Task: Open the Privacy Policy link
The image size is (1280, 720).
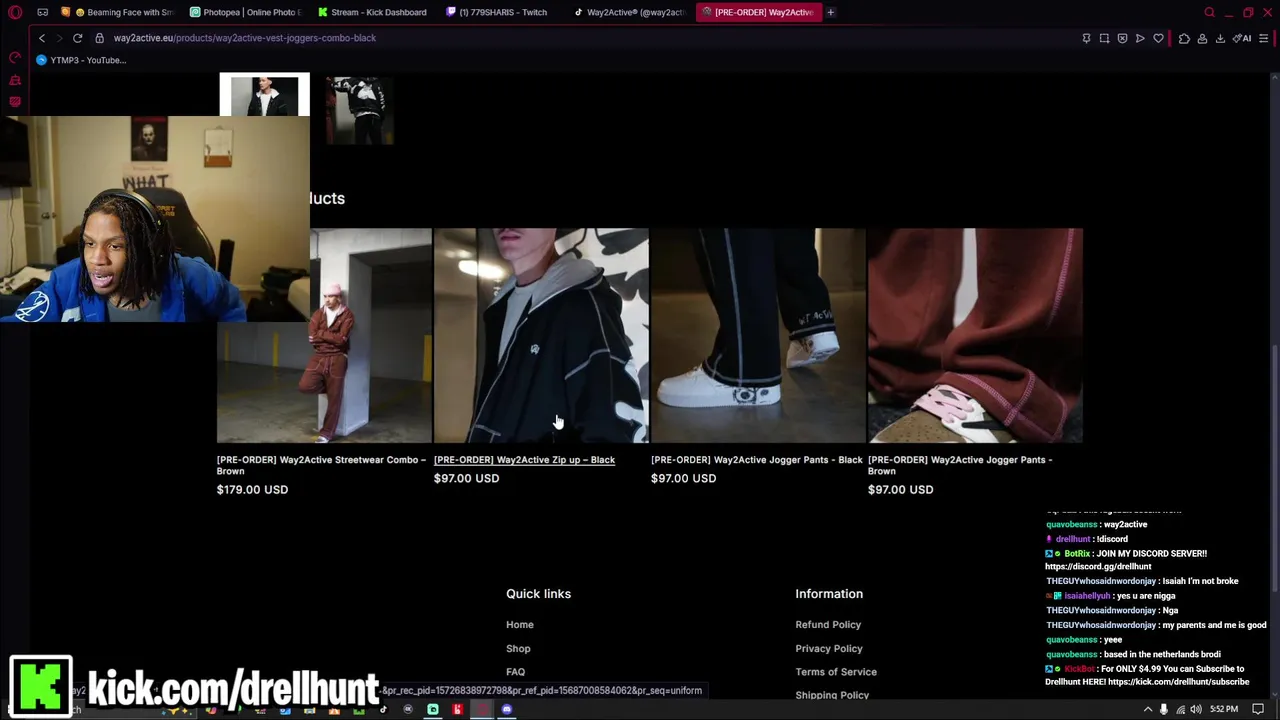Action: (x=829, y=649)
